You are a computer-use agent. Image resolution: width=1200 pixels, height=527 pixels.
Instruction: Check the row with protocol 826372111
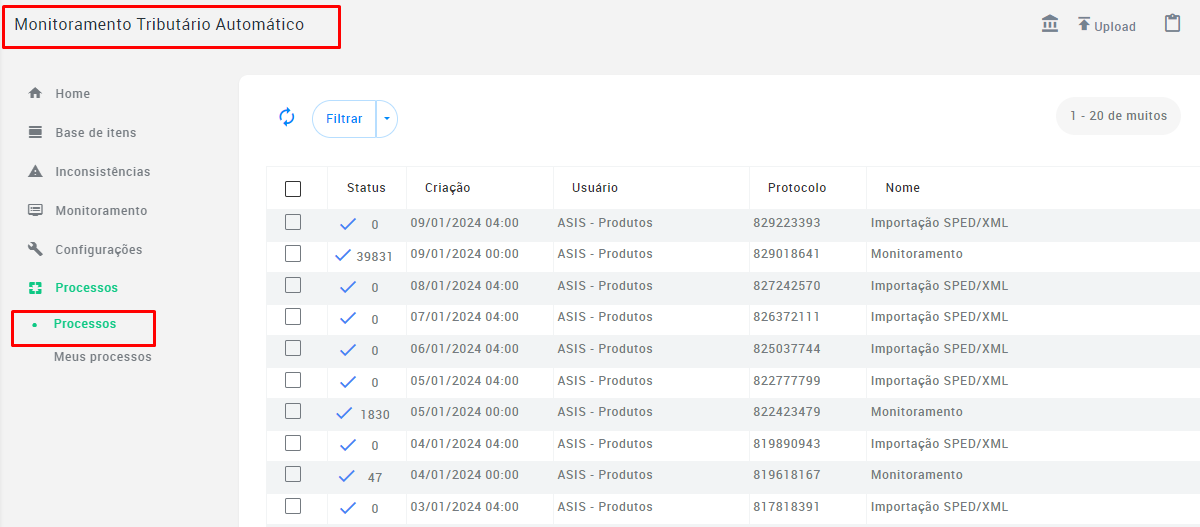click(x=293, y=316)
